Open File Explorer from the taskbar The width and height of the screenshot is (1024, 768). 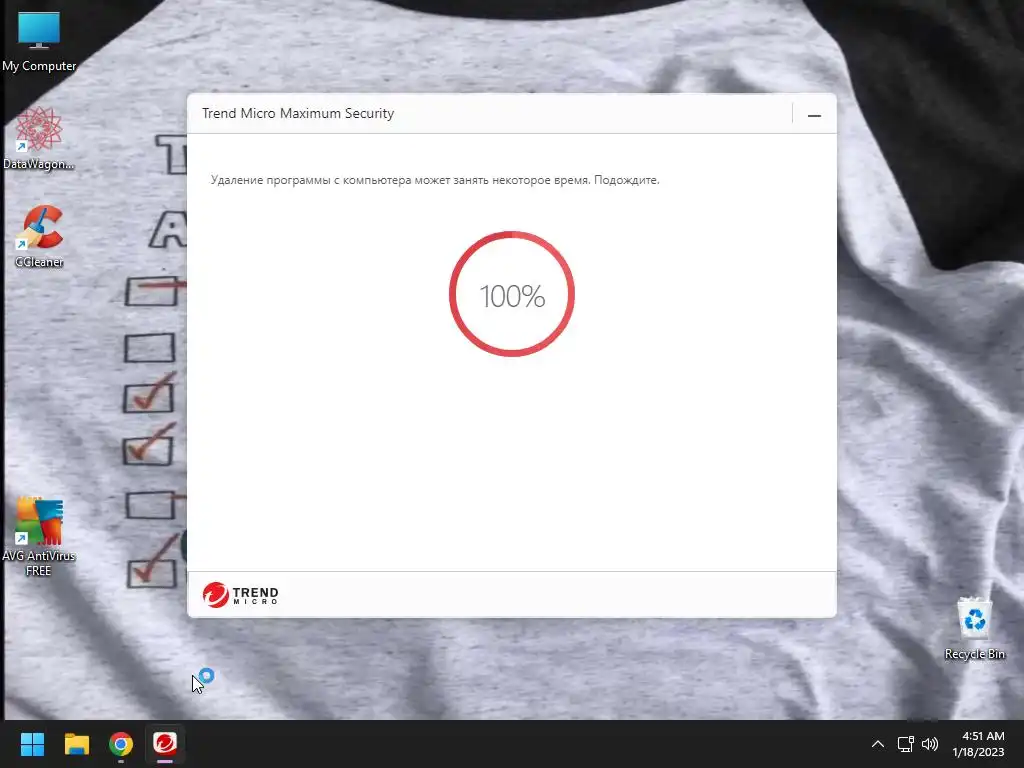[76, 744]
